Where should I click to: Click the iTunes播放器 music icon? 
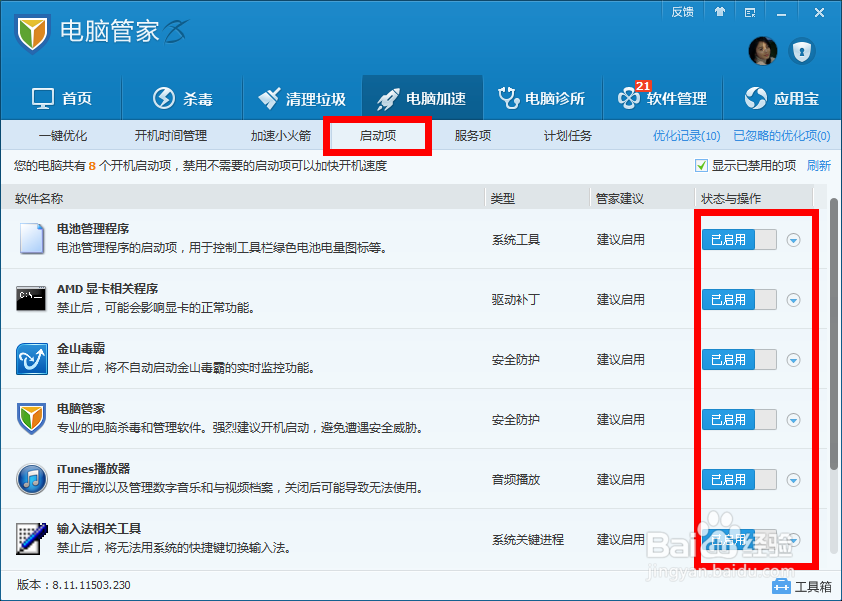(x=32, y=479)
